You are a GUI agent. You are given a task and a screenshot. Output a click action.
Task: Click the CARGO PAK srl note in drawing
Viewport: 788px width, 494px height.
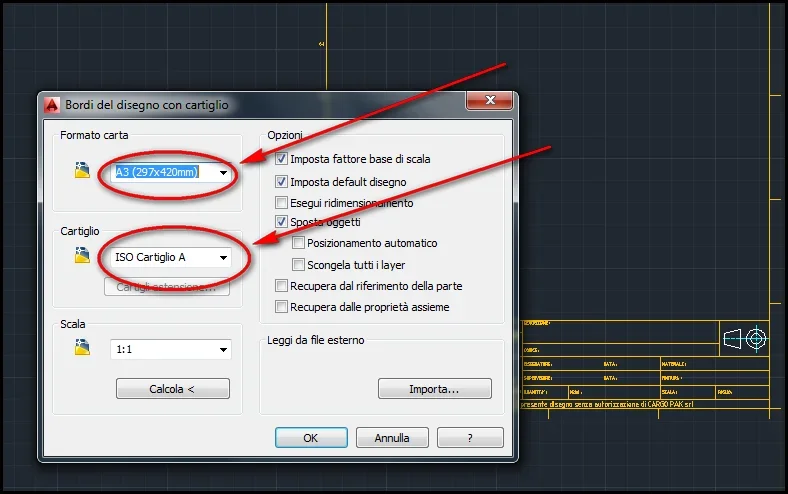[x=607, y=404]
